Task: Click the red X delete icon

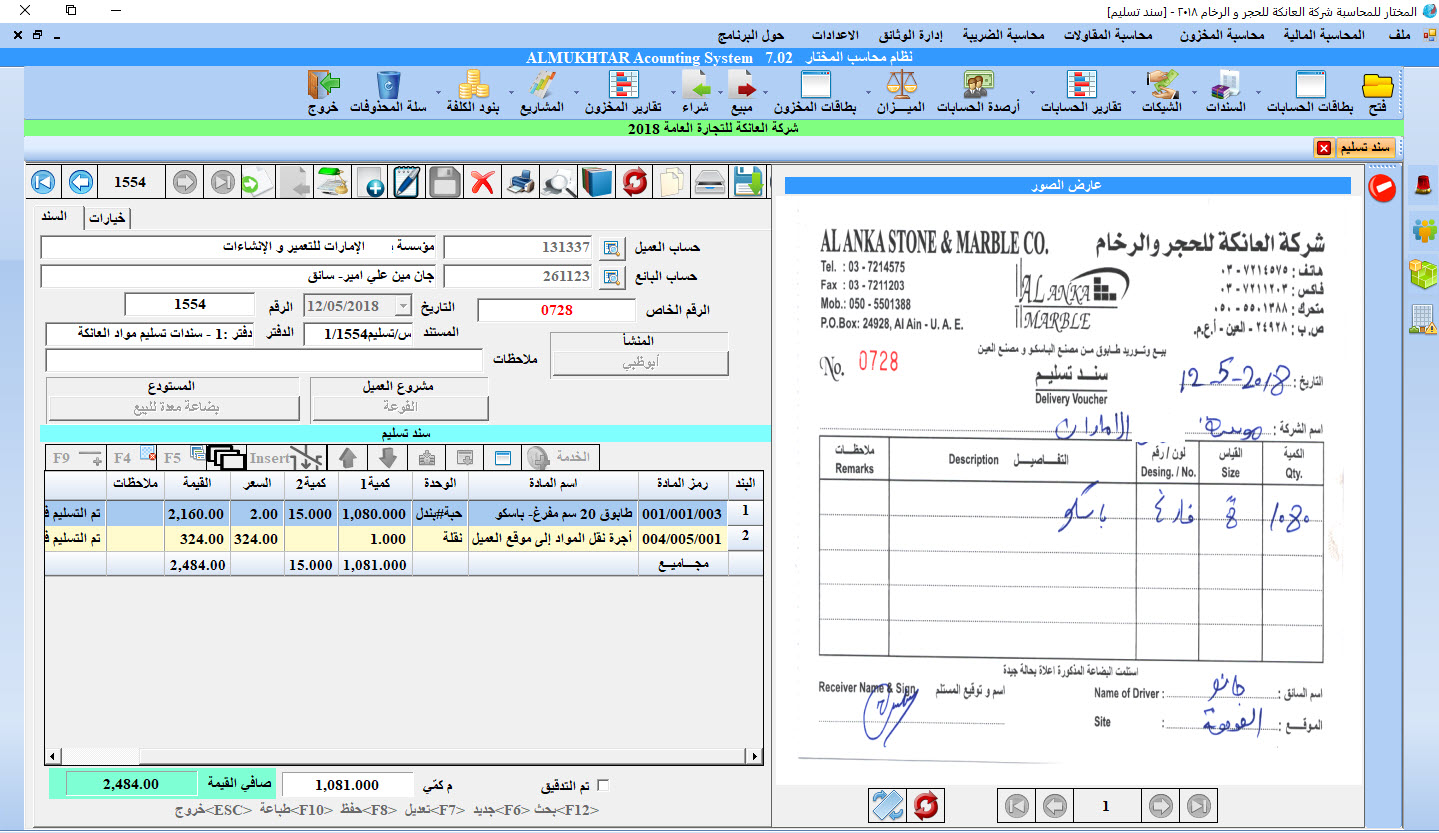Action: 483,183
